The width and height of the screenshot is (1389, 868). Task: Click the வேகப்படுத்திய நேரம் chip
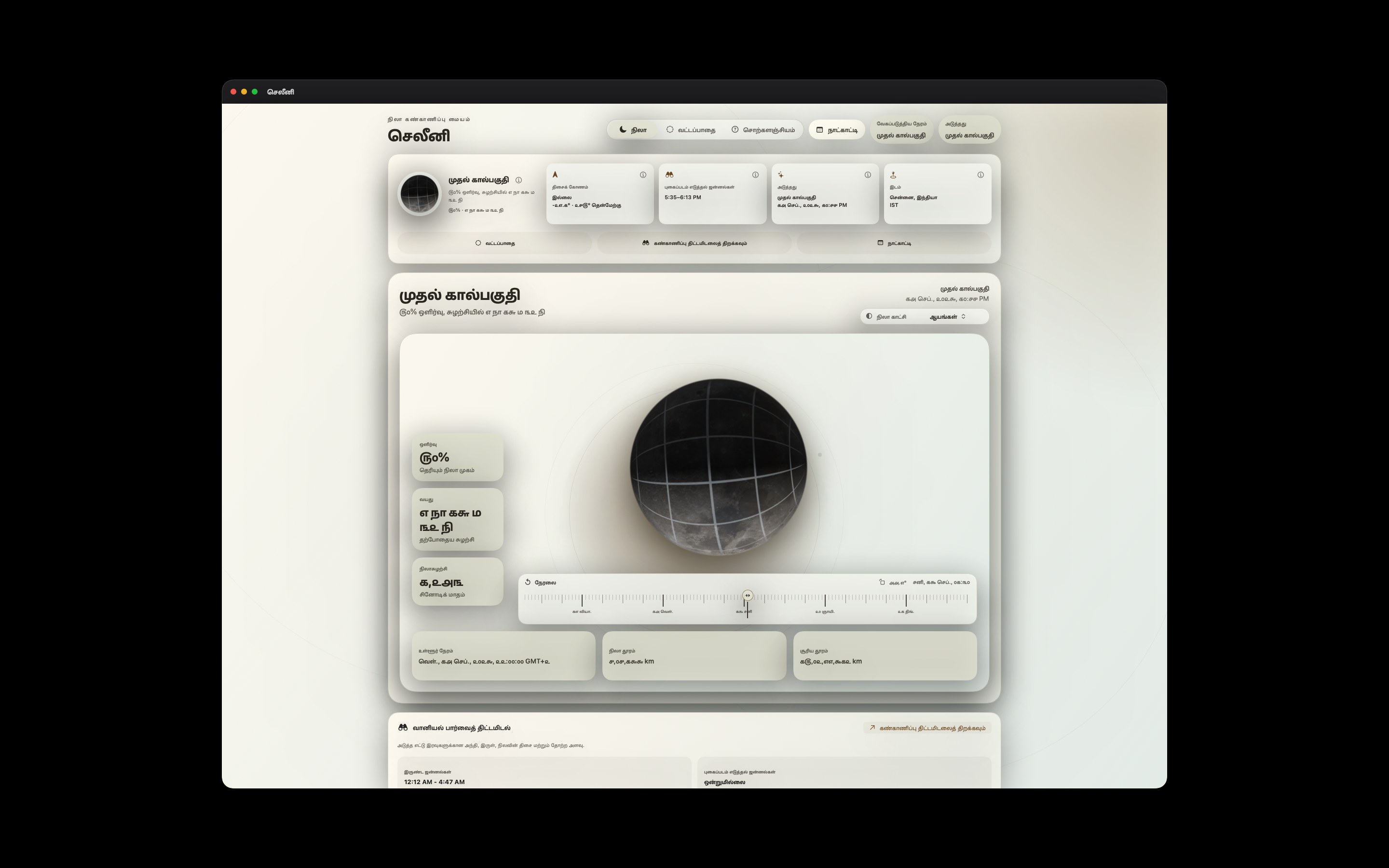[901, 130]
